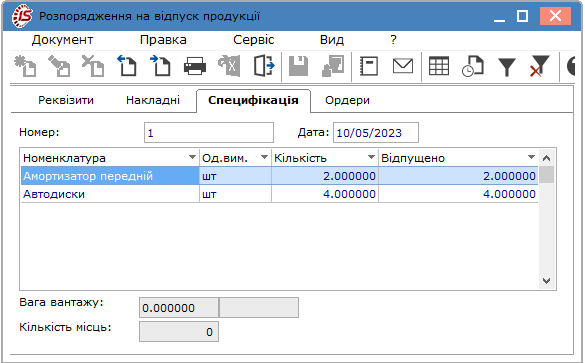Click the create new document toolbar icon
Image resolution: width=585 pixels, height=363 pixels.
click(25, 66)
